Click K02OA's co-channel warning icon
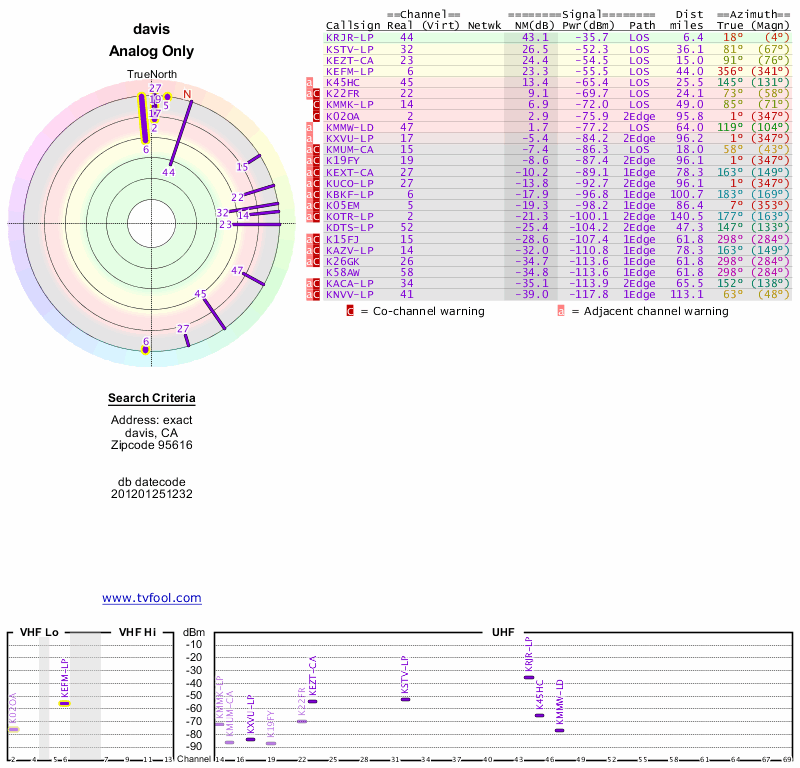This screenshot has width=800, height=768. (317, 117)
